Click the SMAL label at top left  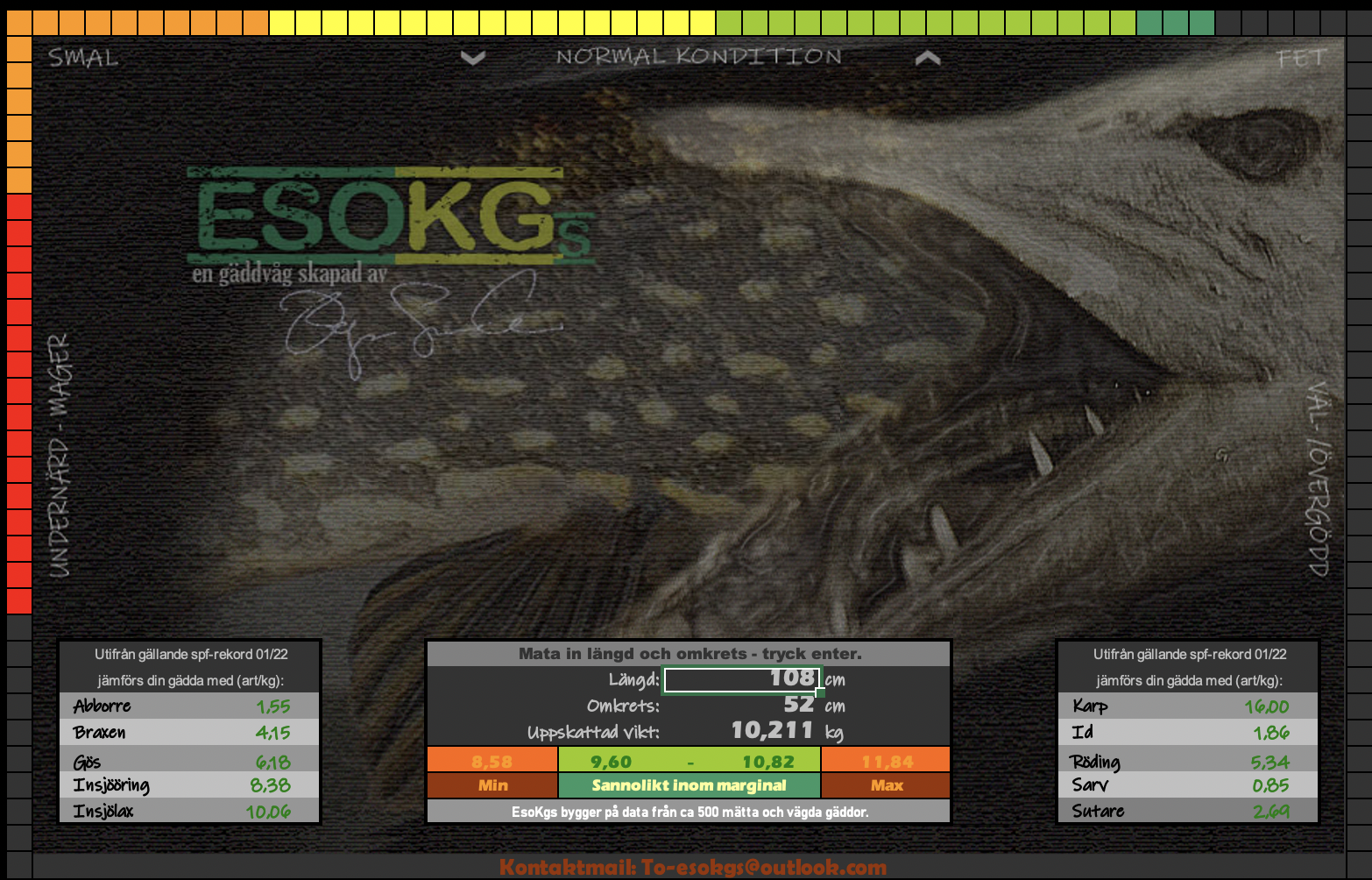point(83,59)
